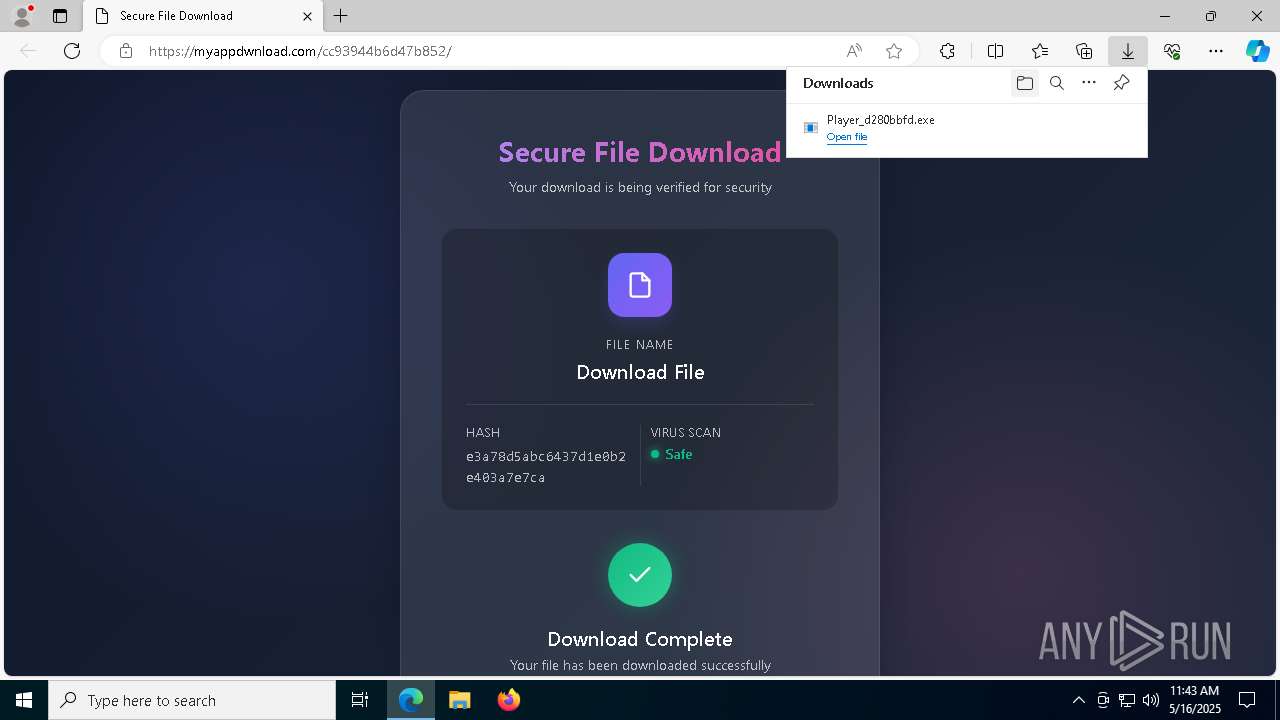Close the Secure File Download tab

[308, 16]
